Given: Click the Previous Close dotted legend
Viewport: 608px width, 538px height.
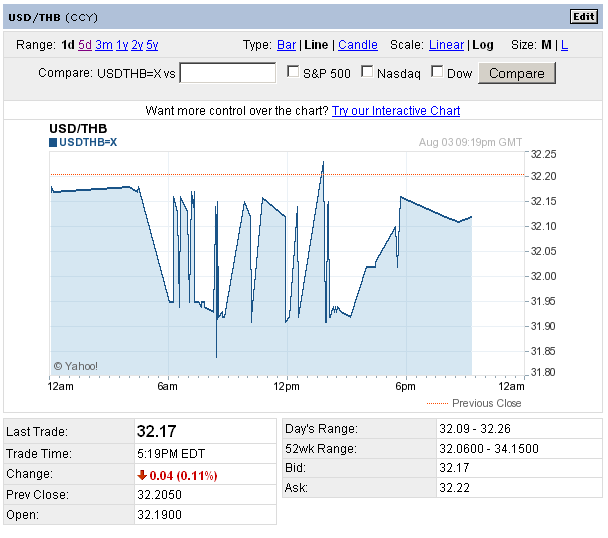Looking at the screenshot, I should click(x=475, y=403).
